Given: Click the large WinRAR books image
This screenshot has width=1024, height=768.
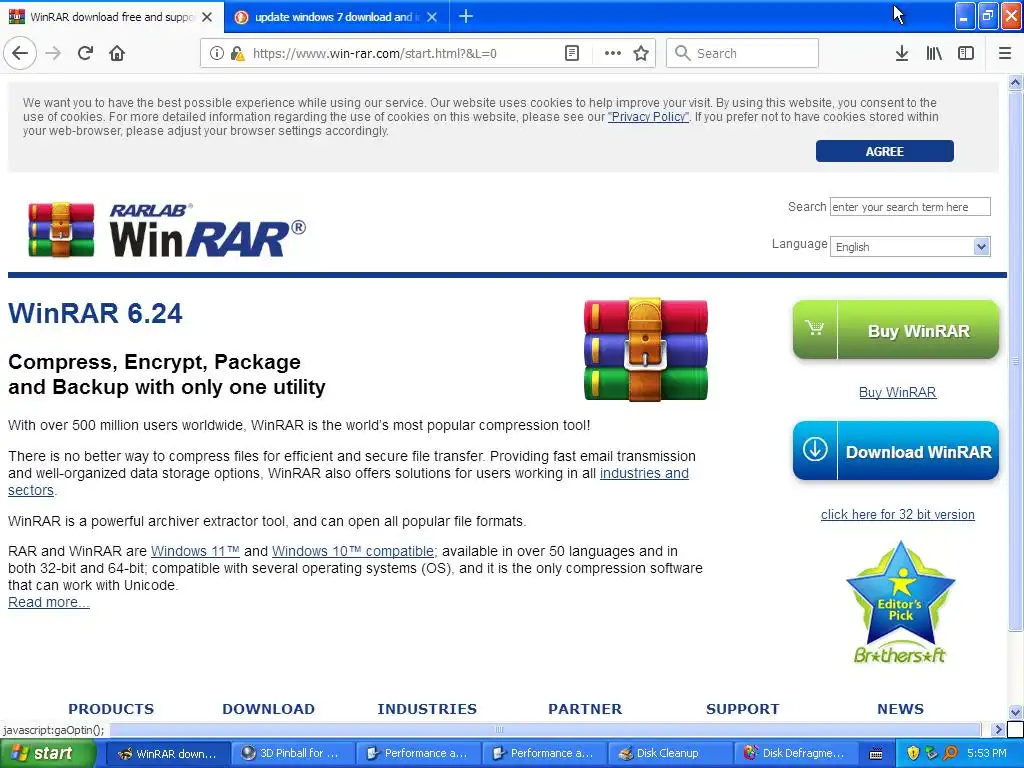Looking at the screenshot, I should (x=645, y=350).
